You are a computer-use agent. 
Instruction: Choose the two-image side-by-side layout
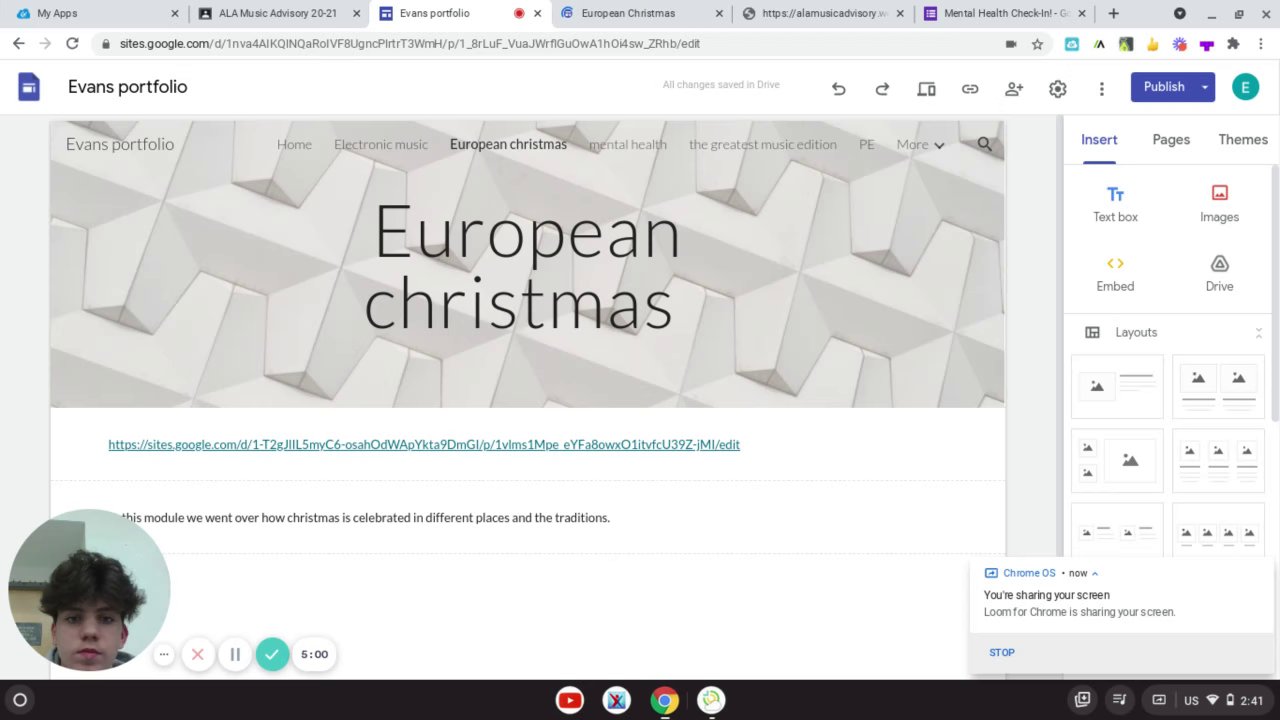pos(1218,387)
